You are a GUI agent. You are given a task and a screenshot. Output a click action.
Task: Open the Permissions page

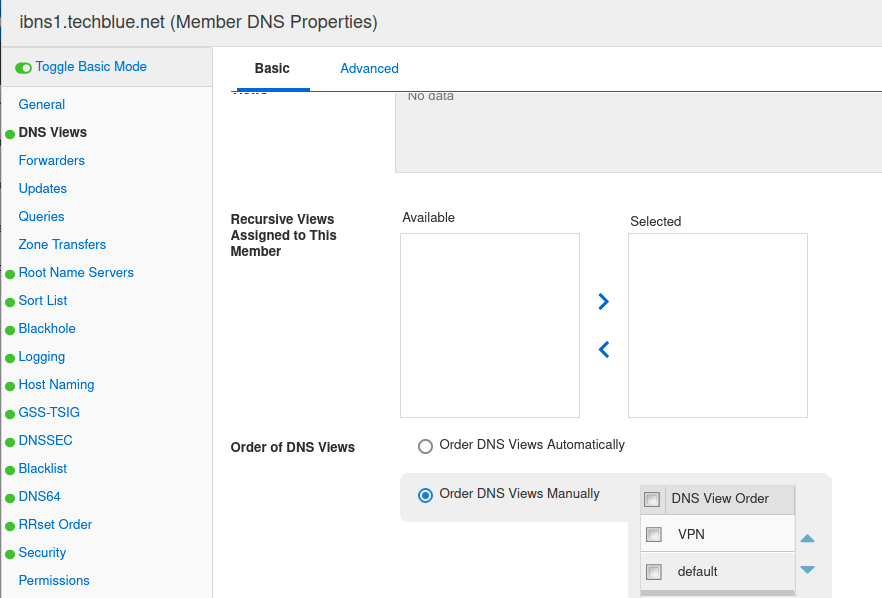click(x=53, y=580)
